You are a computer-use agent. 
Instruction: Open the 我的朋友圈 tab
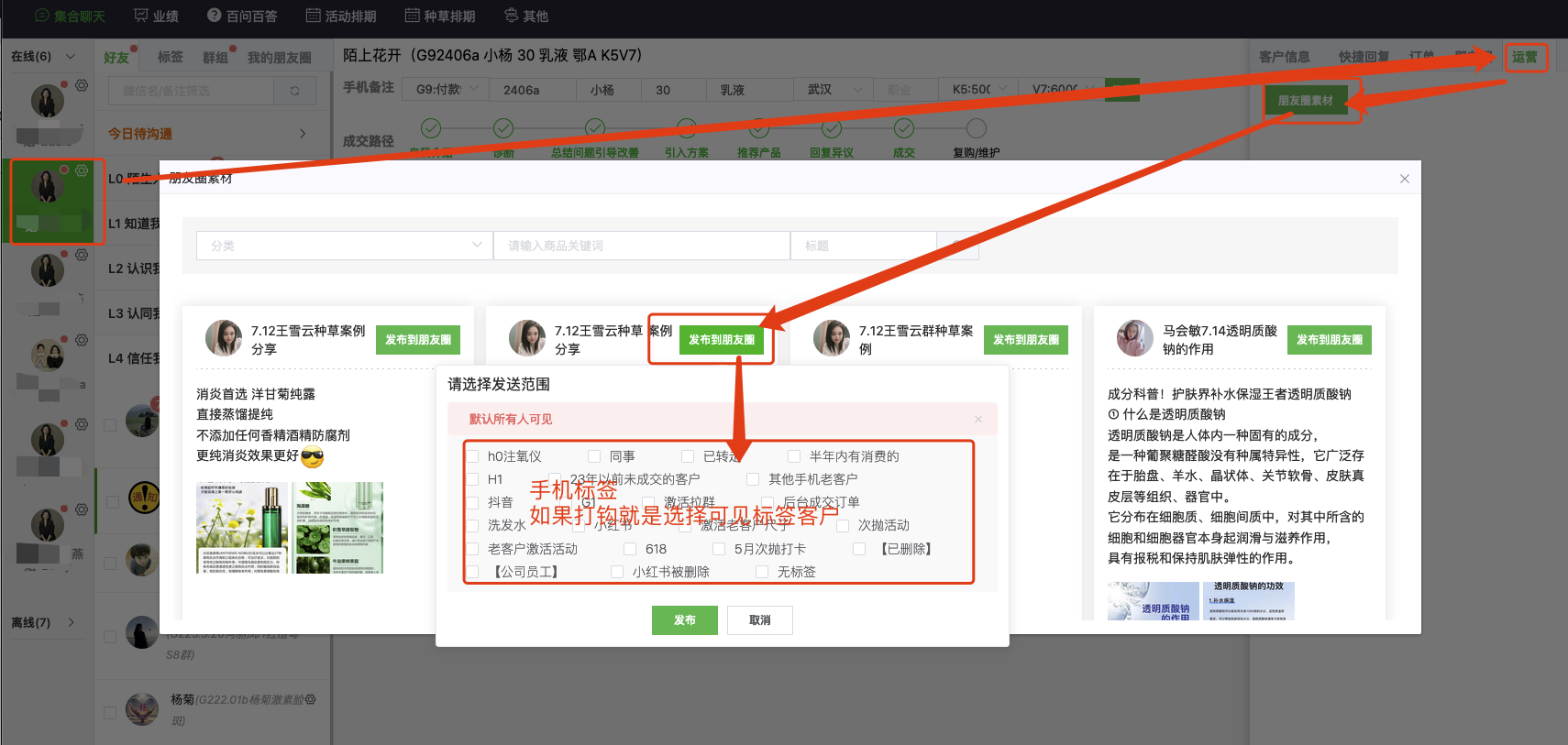[279, 58]
